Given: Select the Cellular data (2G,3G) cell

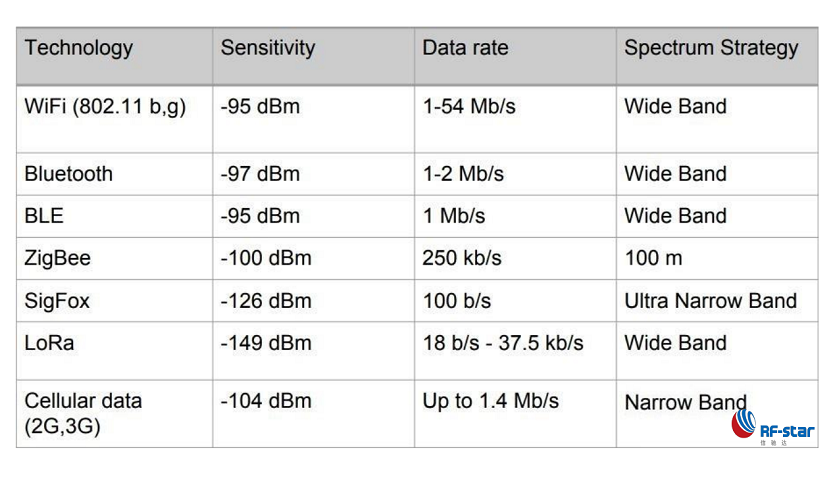Looking at the screenshot, I should [83, 412].
